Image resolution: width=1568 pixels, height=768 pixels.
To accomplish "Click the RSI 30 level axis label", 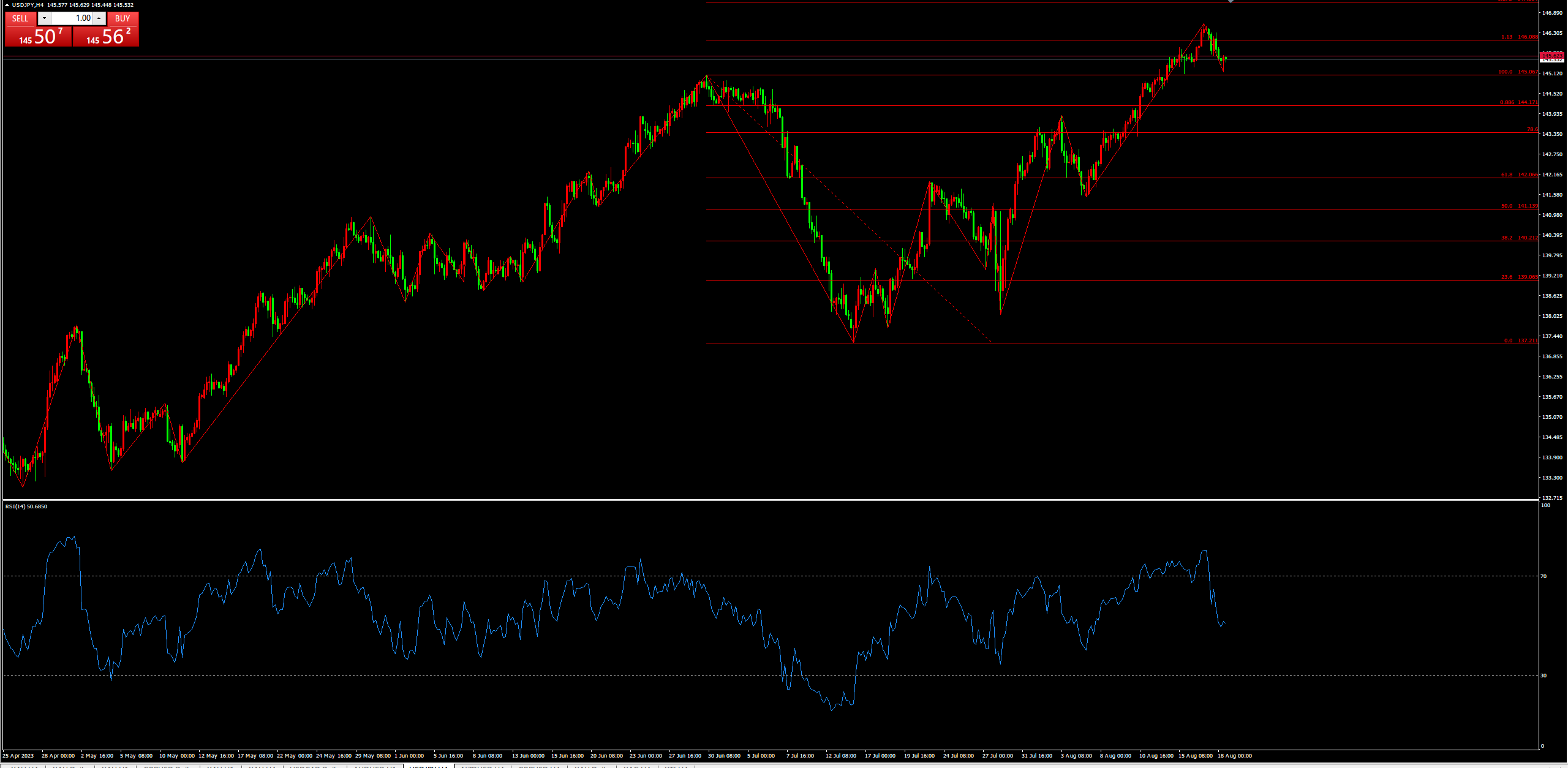I will point(1543,676).
